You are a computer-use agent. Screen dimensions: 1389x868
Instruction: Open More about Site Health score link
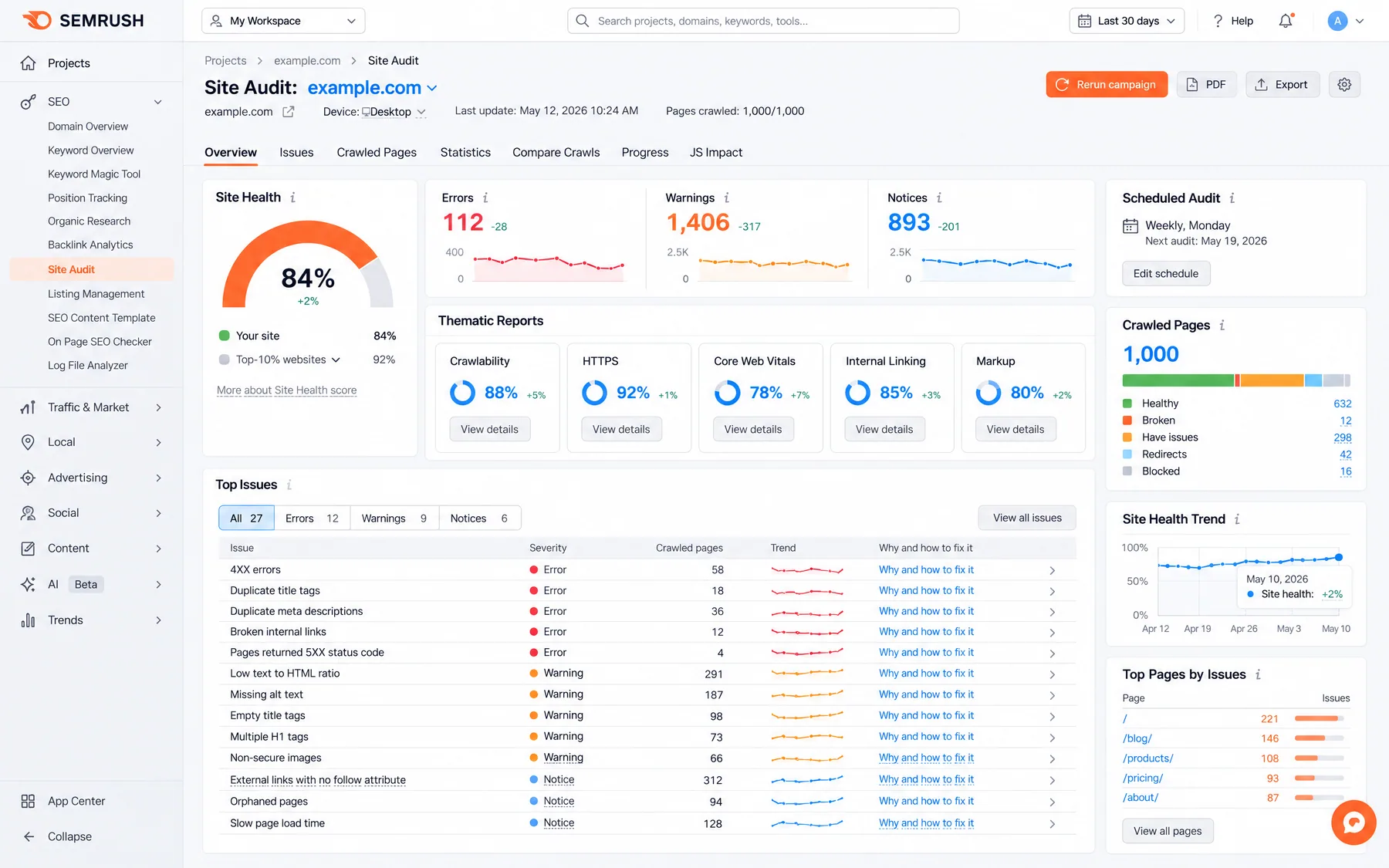tap(286, 390)
